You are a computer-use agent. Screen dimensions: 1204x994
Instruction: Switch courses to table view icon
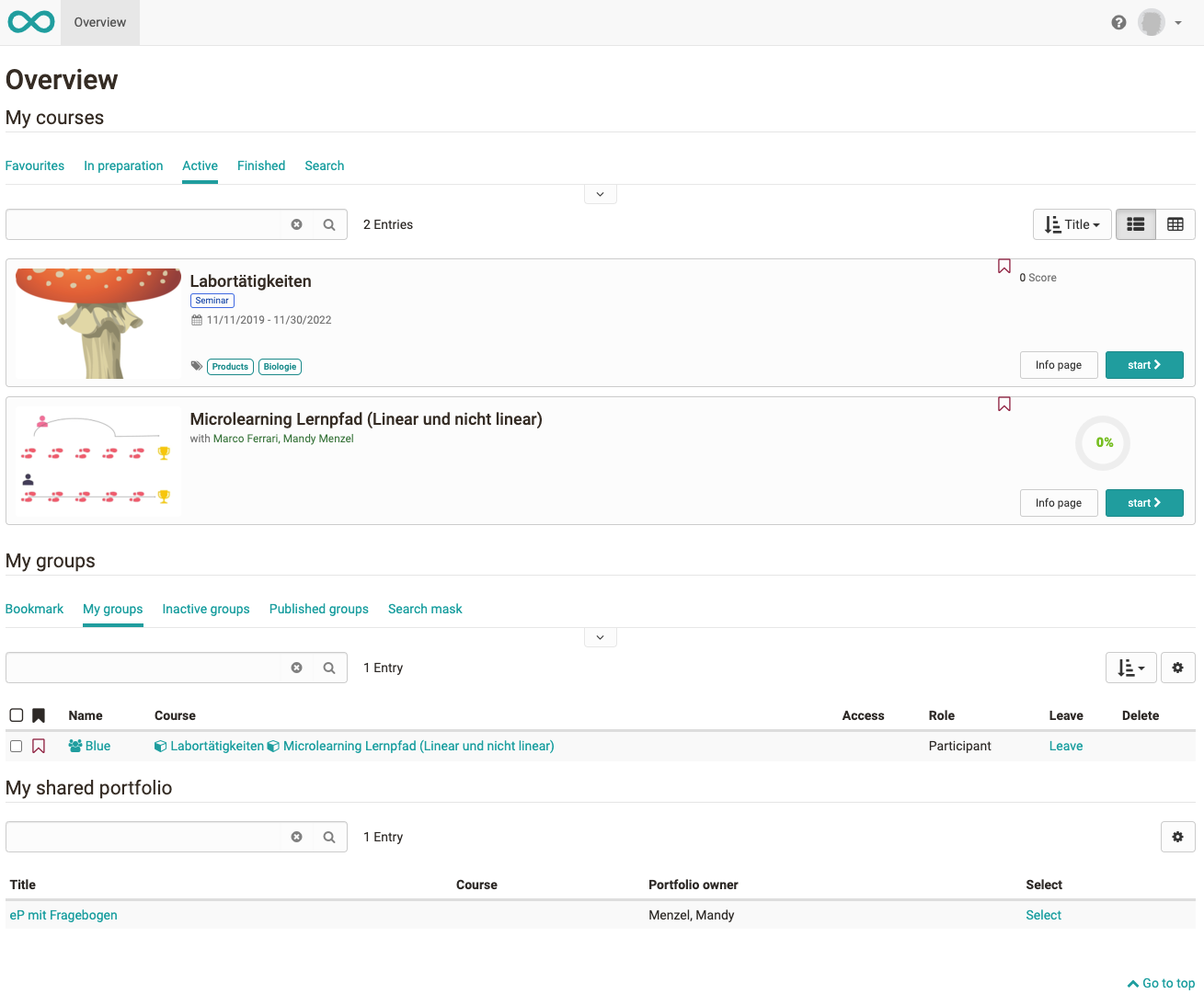point(1175,223)
